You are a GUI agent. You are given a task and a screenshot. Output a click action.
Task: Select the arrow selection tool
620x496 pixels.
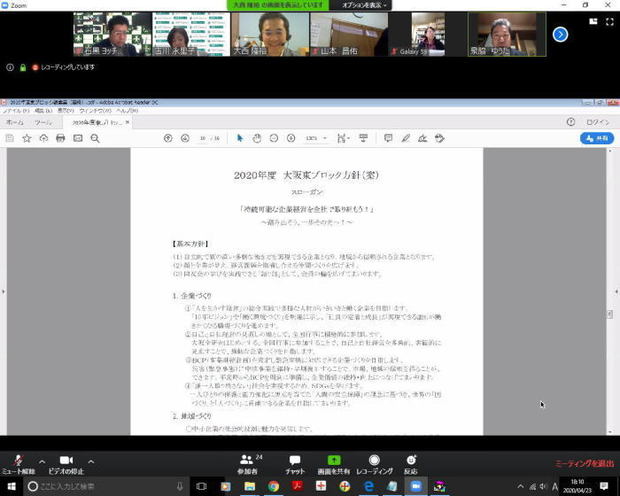point(240,138)
